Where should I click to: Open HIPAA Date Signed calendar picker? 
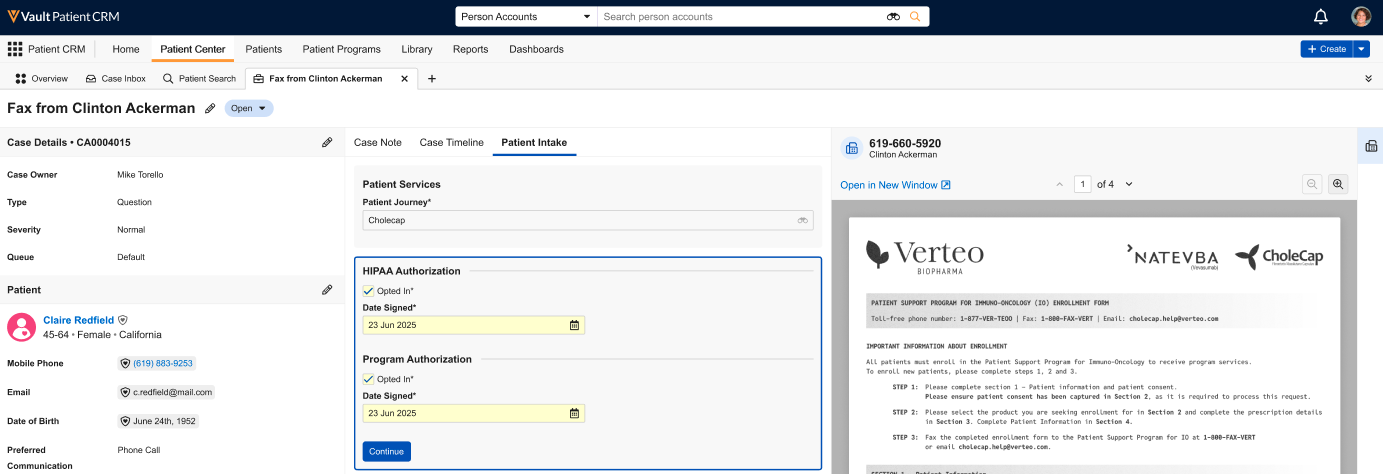tap(574, 325)
